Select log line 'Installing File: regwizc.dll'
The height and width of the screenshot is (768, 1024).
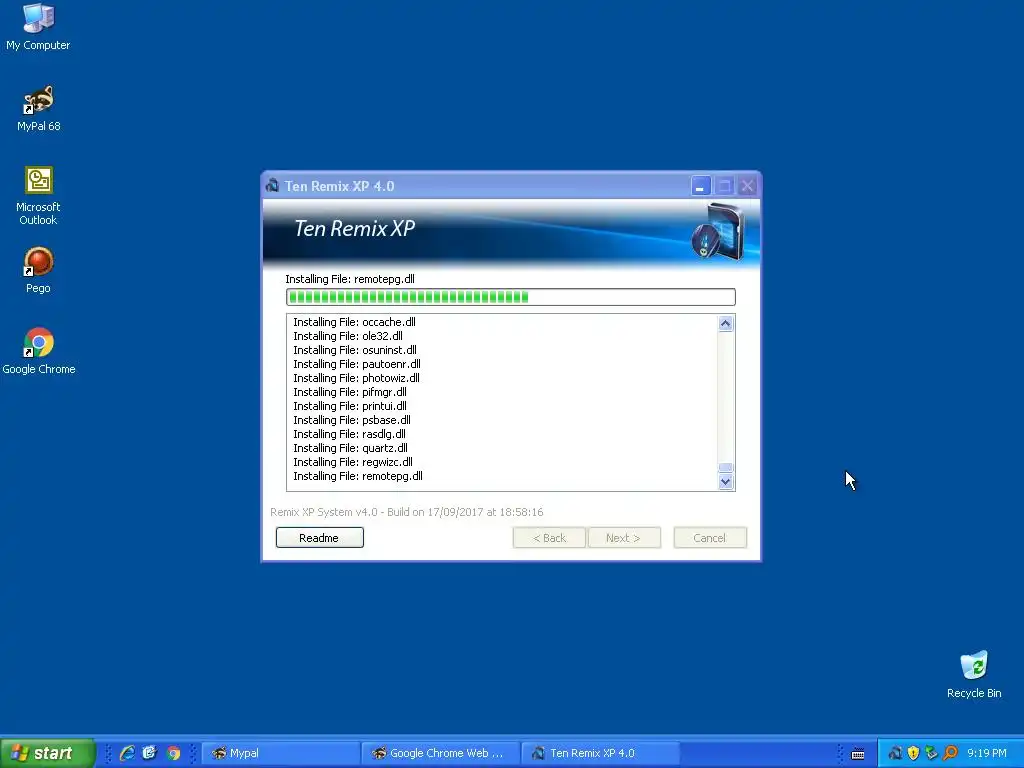click(x=353, y=462)
